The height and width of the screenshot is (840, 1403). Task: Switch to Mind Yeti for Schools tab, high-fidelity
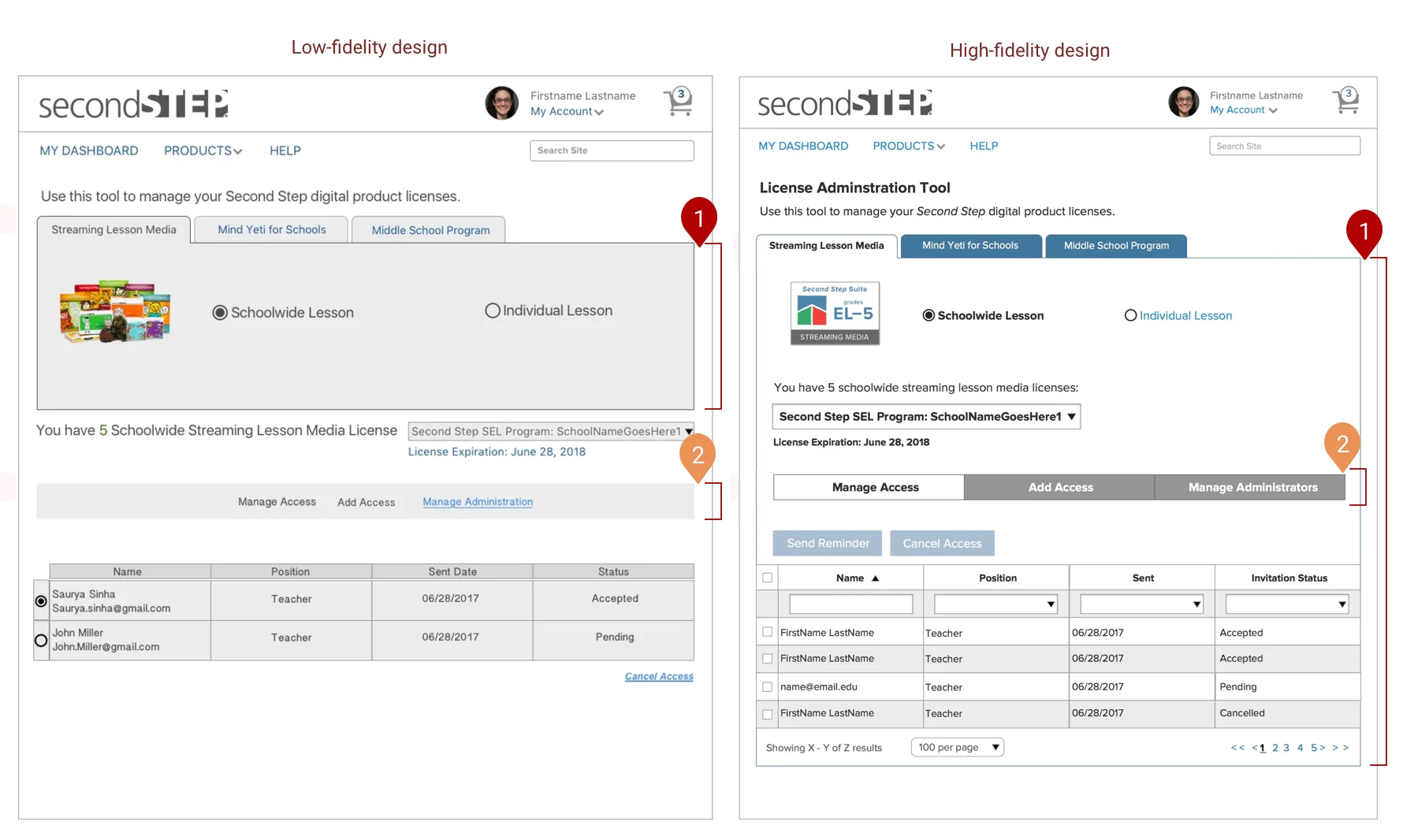coord(970,246)
